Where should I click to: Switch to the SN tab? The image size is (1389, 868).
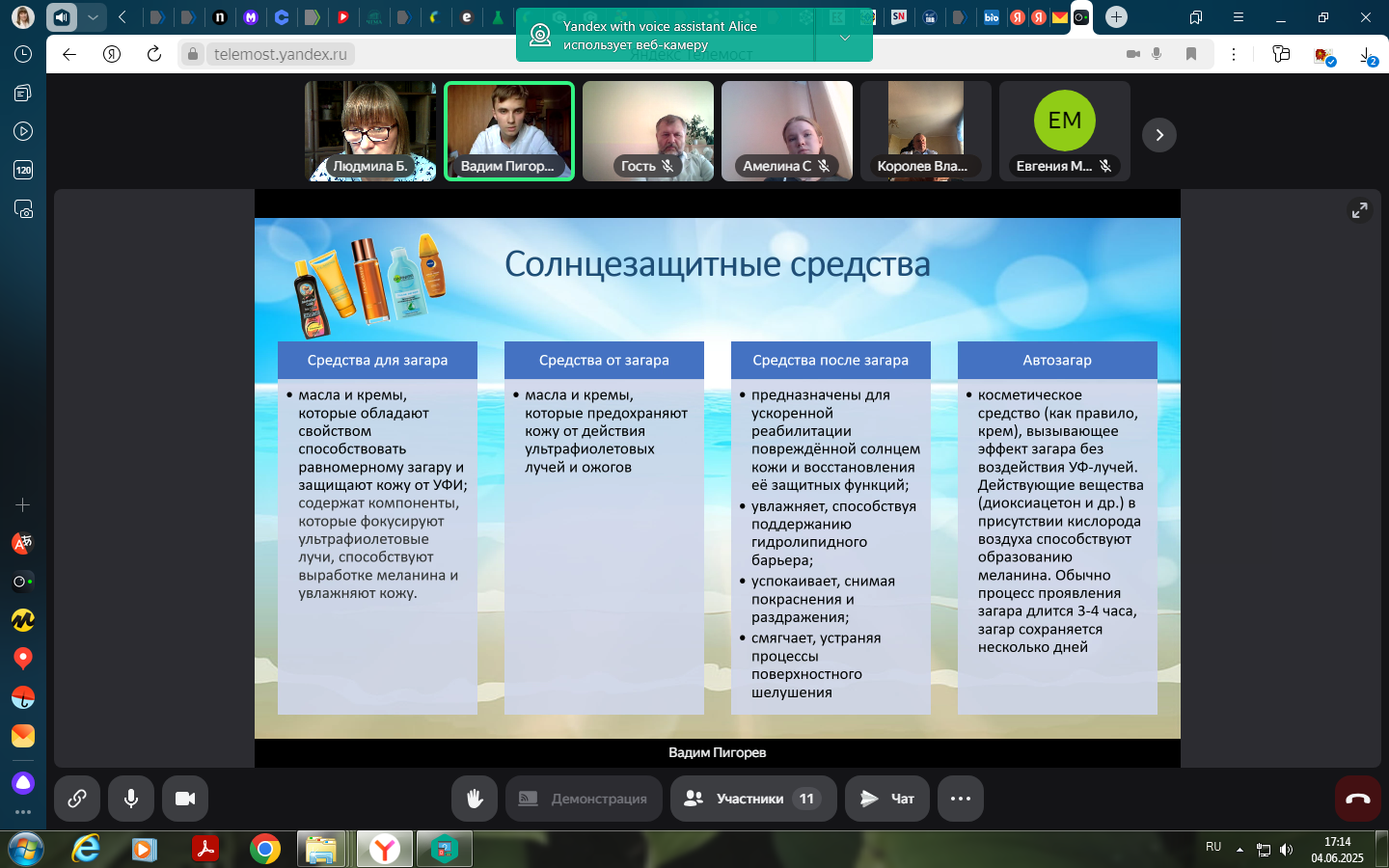pyautogui.click(x=899, y=16)
